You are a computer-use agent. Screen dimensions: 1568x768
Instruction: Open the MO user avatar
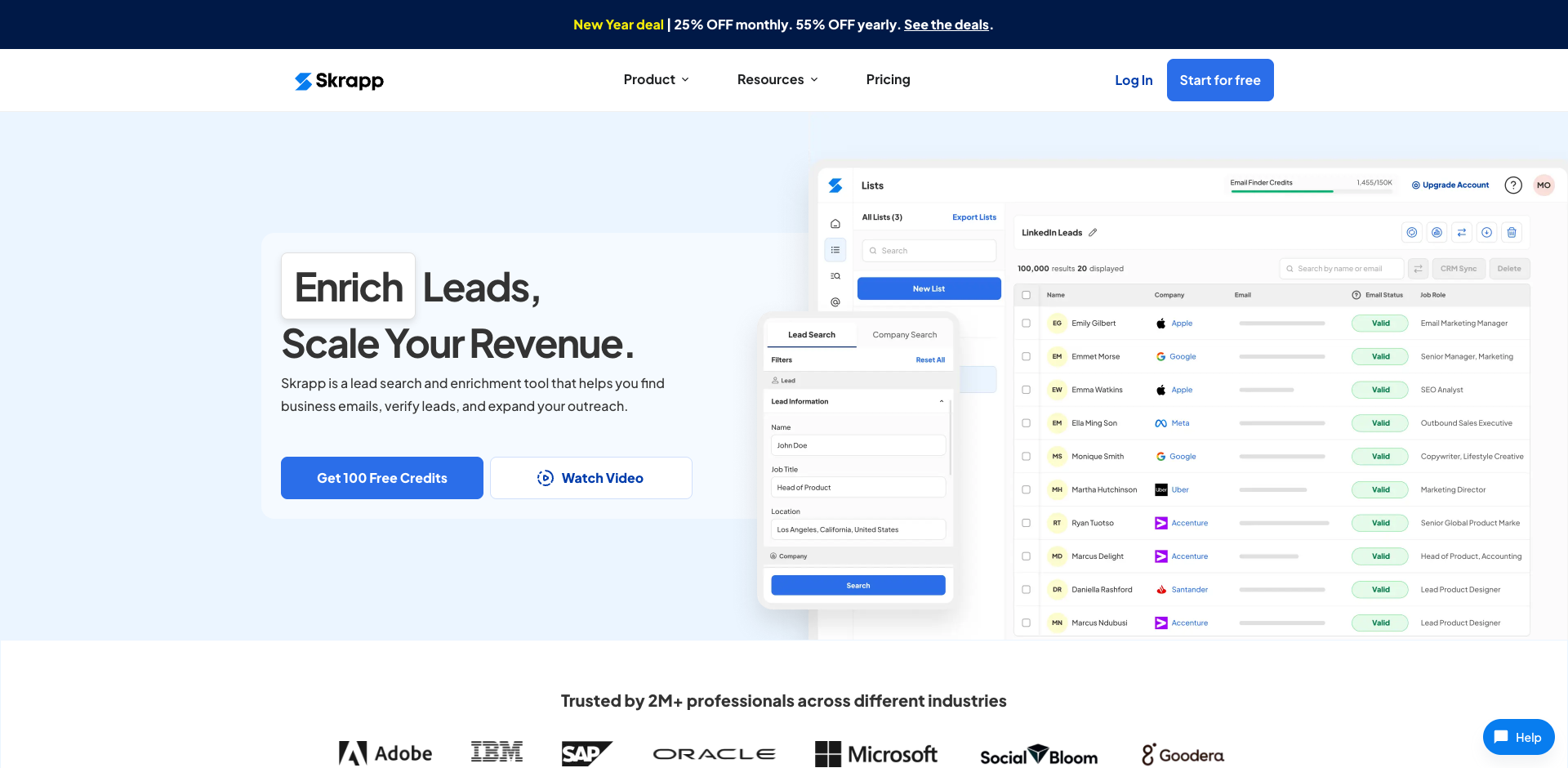coord(1543,185)
